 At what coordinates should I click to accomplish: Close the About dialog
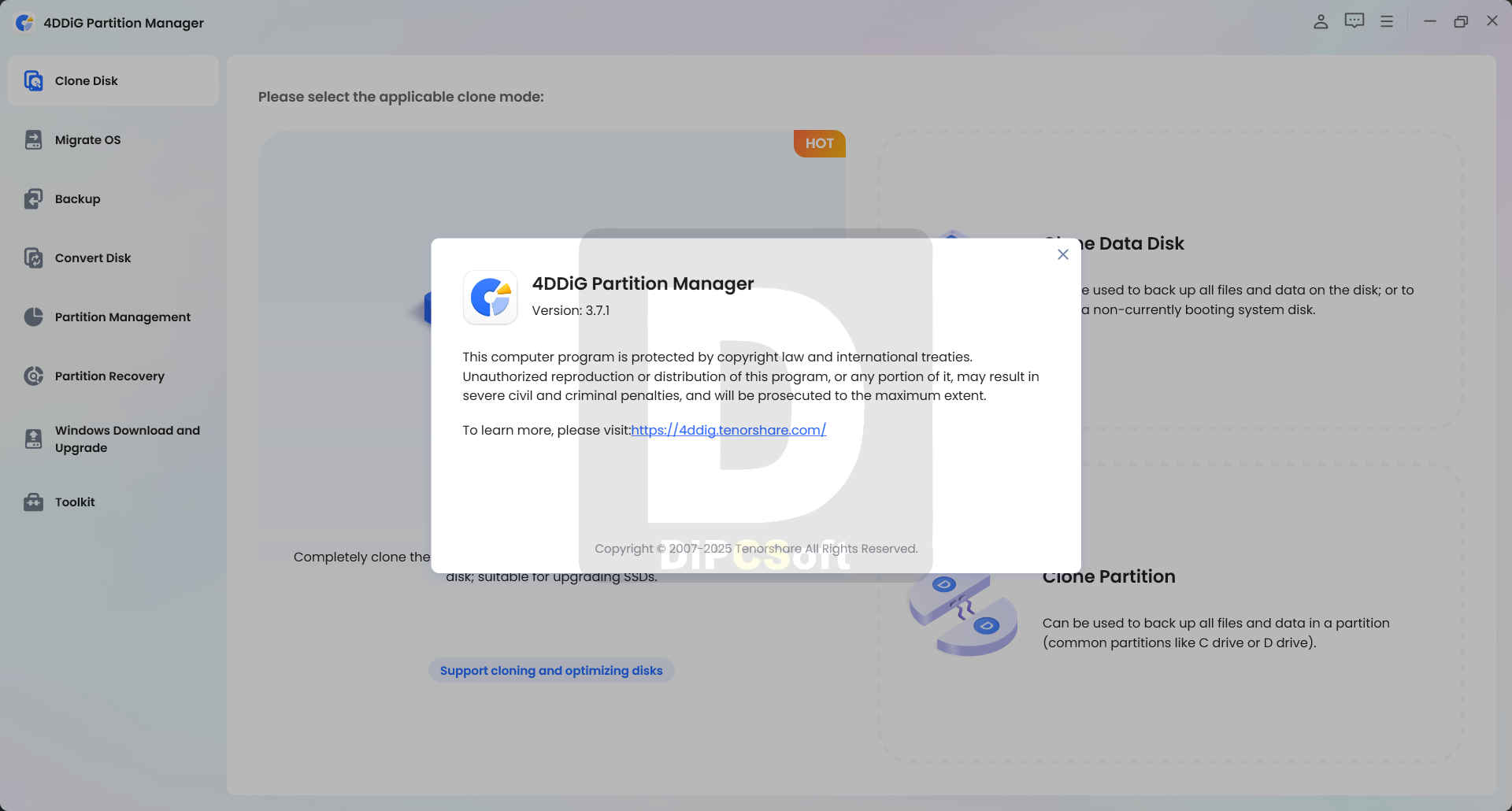[x=1062, y=254]
